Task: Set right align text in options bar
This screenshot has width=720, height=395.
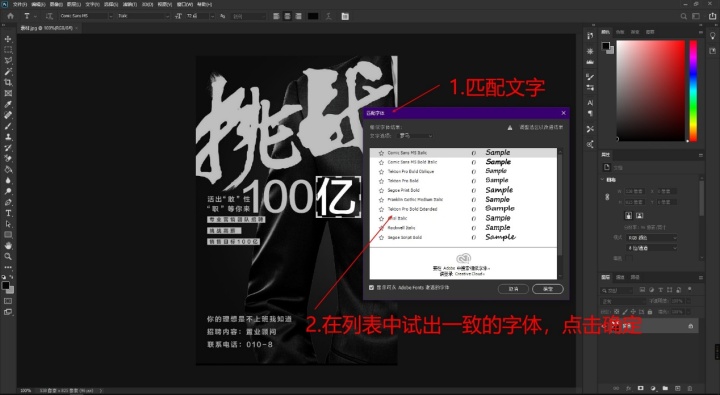Action: point(298,16)
